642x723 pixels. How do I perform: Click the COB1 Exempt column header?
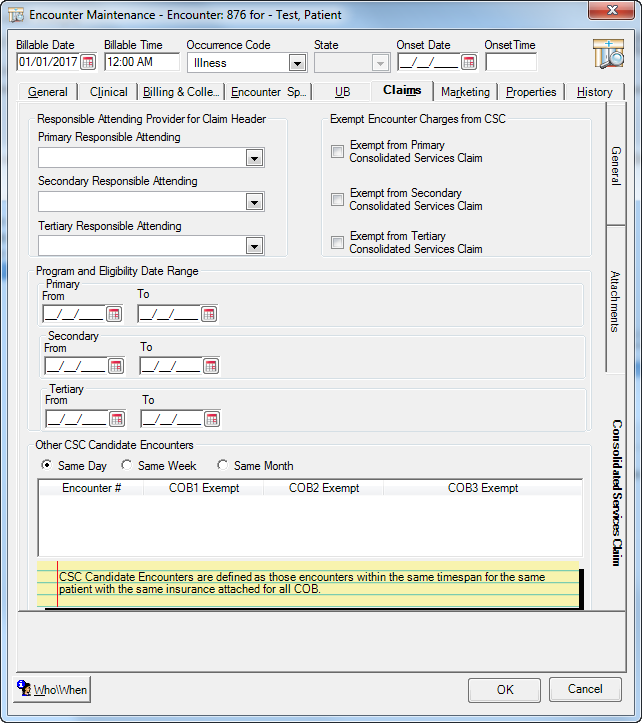[x=203, y=488]
